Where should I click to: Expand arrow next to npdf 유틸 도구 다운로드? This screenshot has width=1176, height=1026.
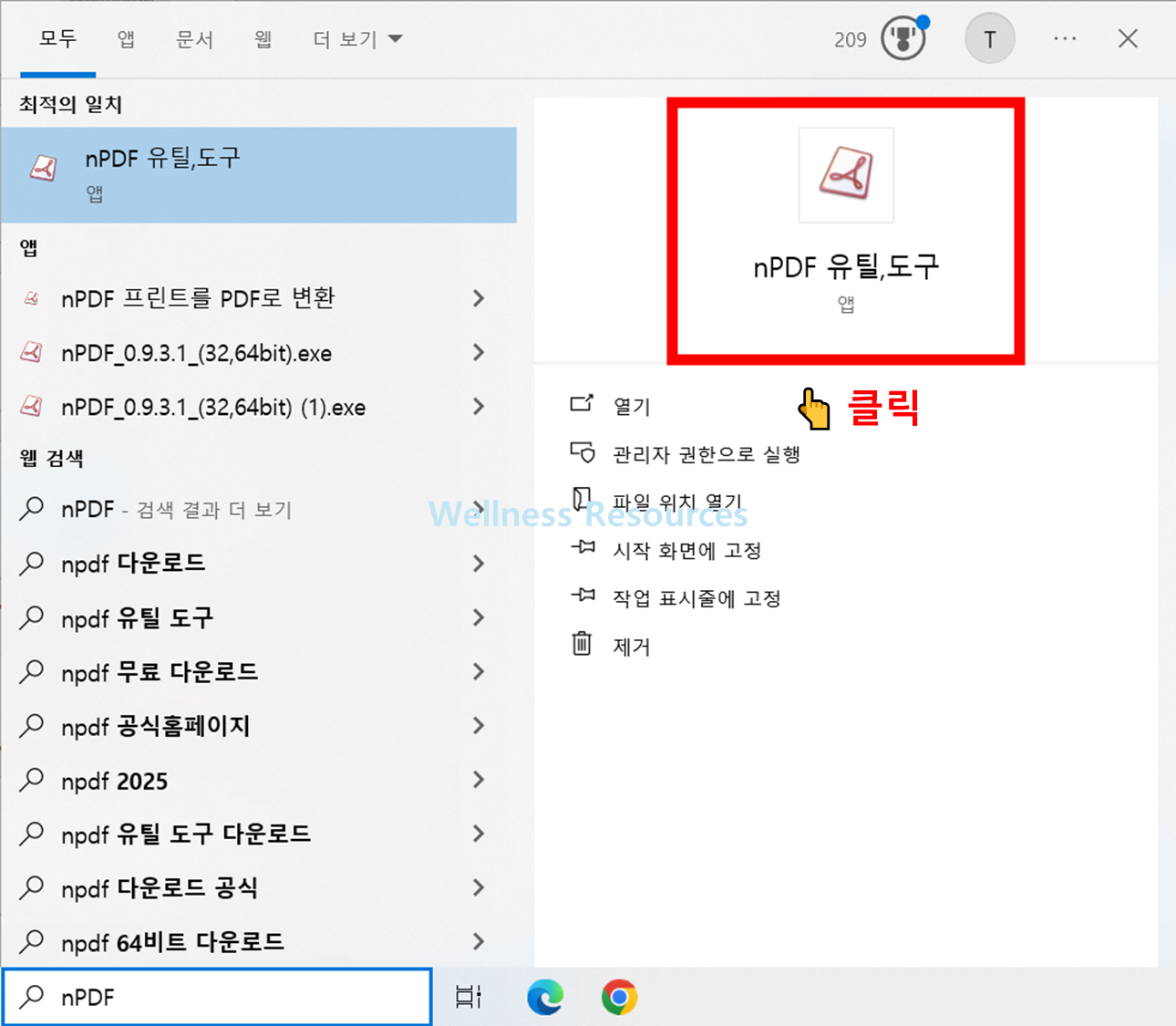coord(479,834)
